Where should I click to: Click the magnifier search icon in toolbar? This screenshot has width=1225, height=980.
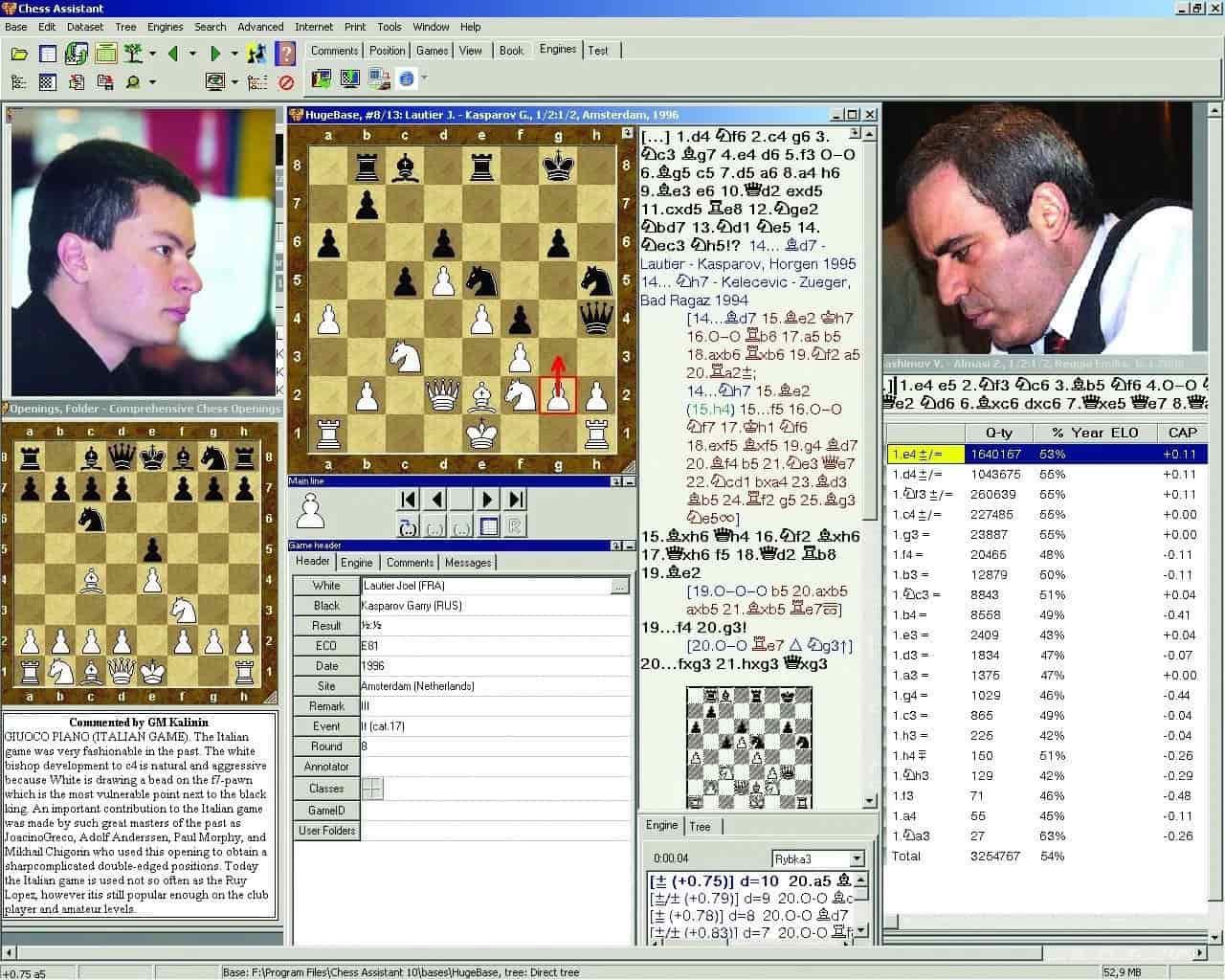[x=133, y=82]
